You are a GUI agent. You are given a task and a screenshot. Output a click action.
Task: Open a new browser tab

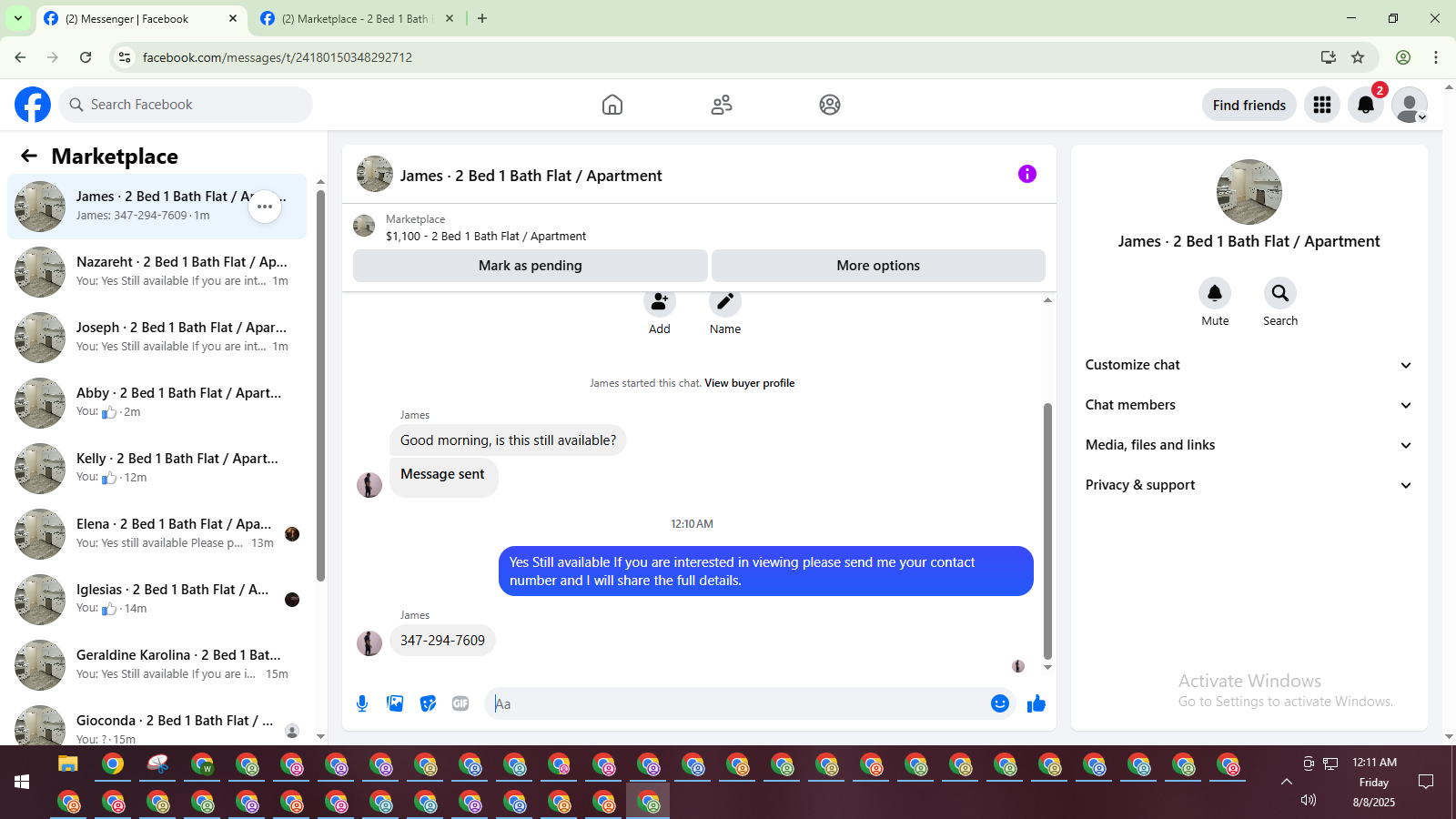482,18
